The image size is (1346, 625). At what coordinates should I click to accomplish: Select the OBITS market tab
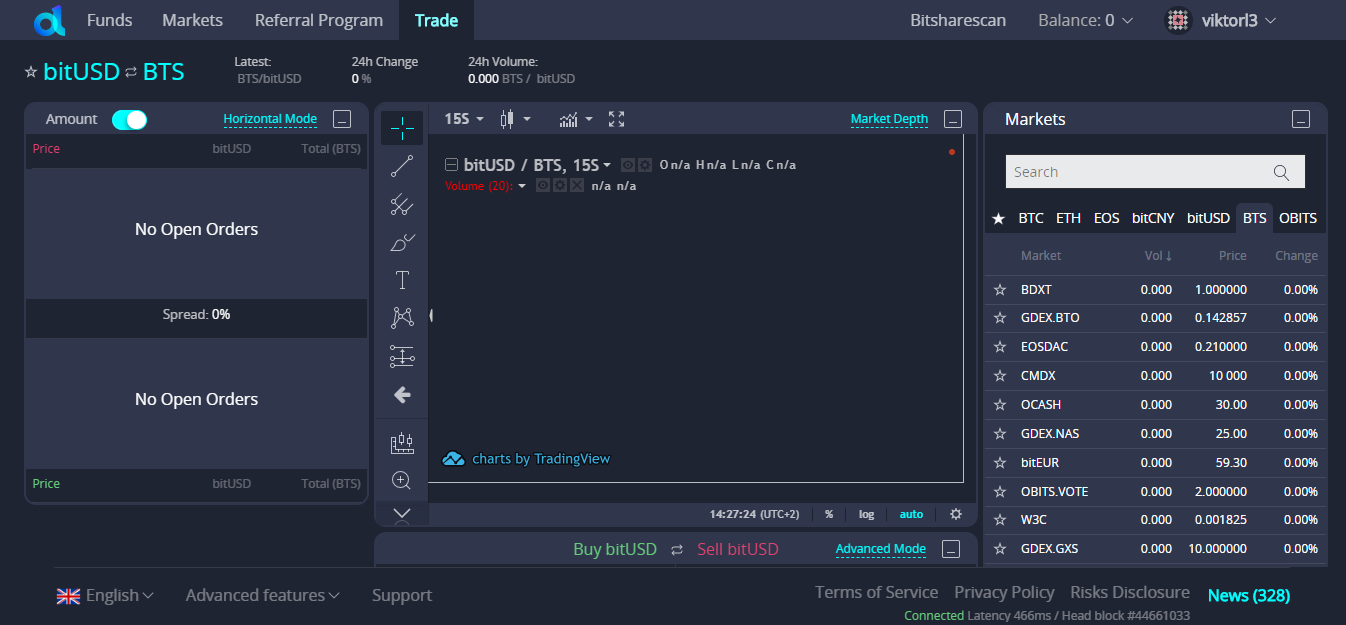1298,218
